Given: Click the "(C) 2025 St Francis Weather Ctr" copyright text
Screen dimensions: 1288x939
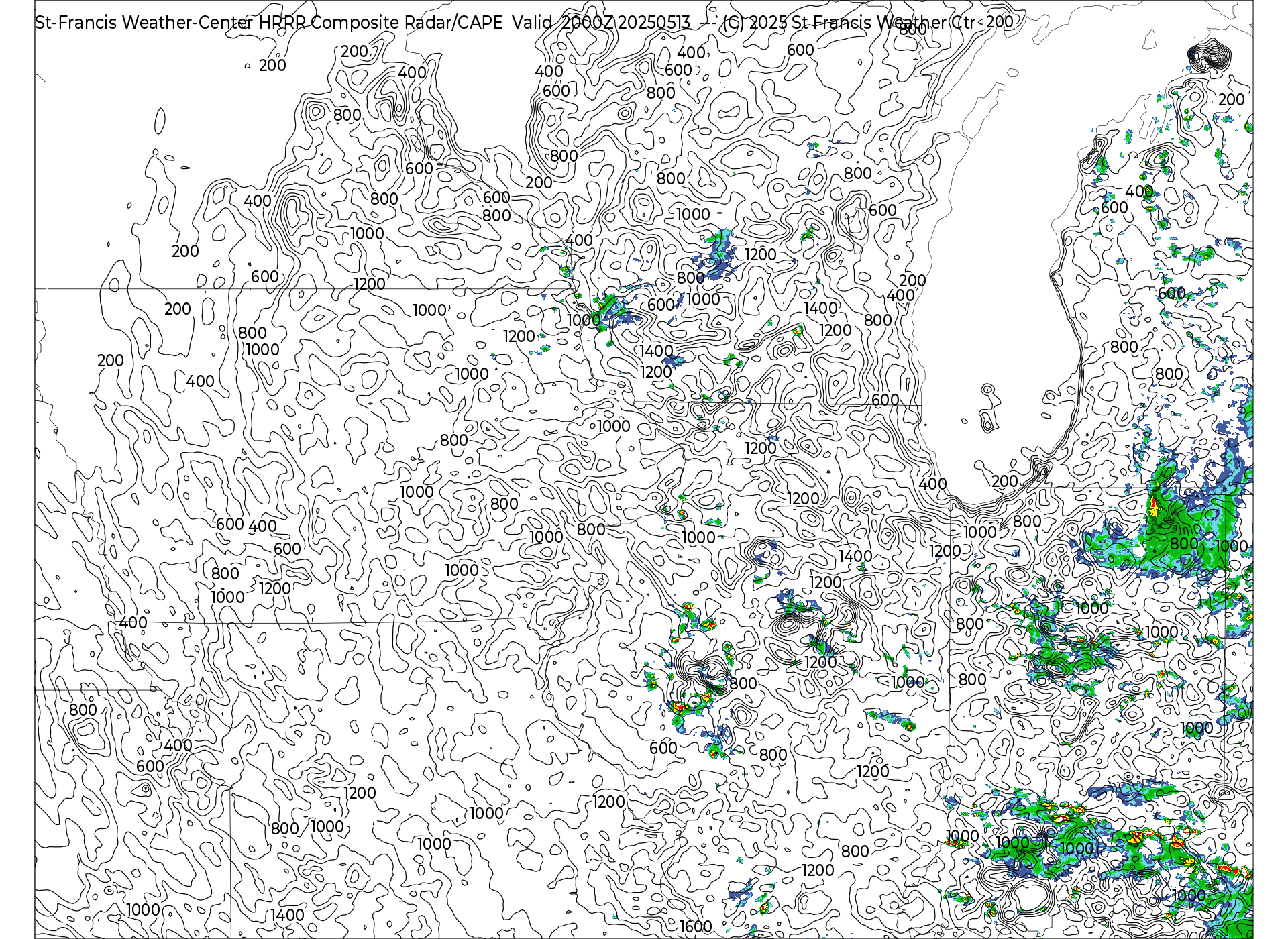Looking at the screenshot, I should click(850, 23).
